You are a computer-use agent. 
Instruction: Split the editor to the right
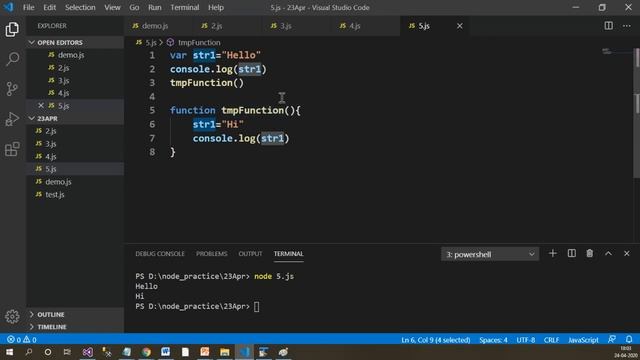click(609, 26)
